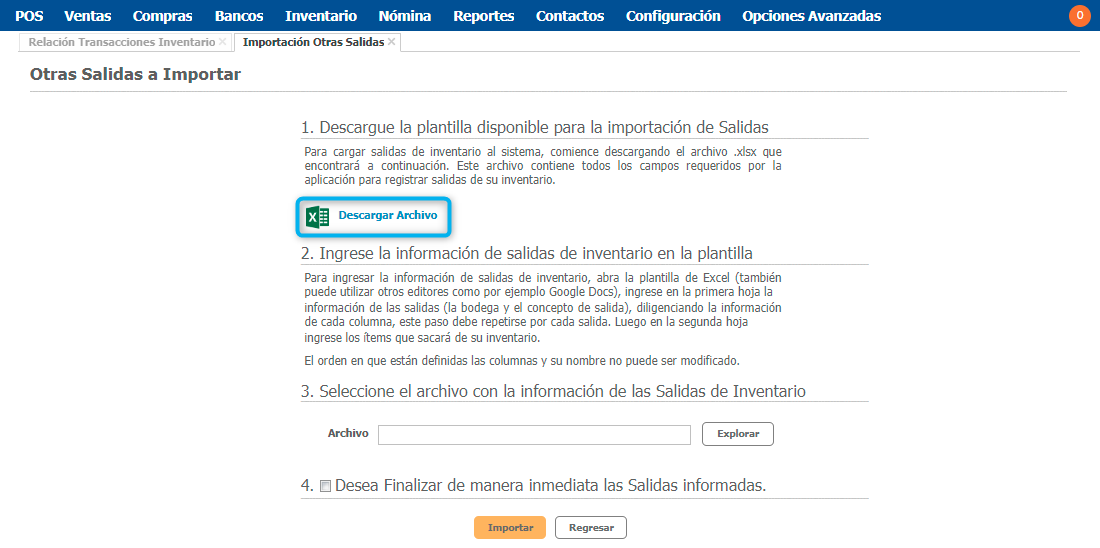The height and width of the screenshot is (548, 1100).
Task: Open the Nómina menu
Action: point(405,16)
